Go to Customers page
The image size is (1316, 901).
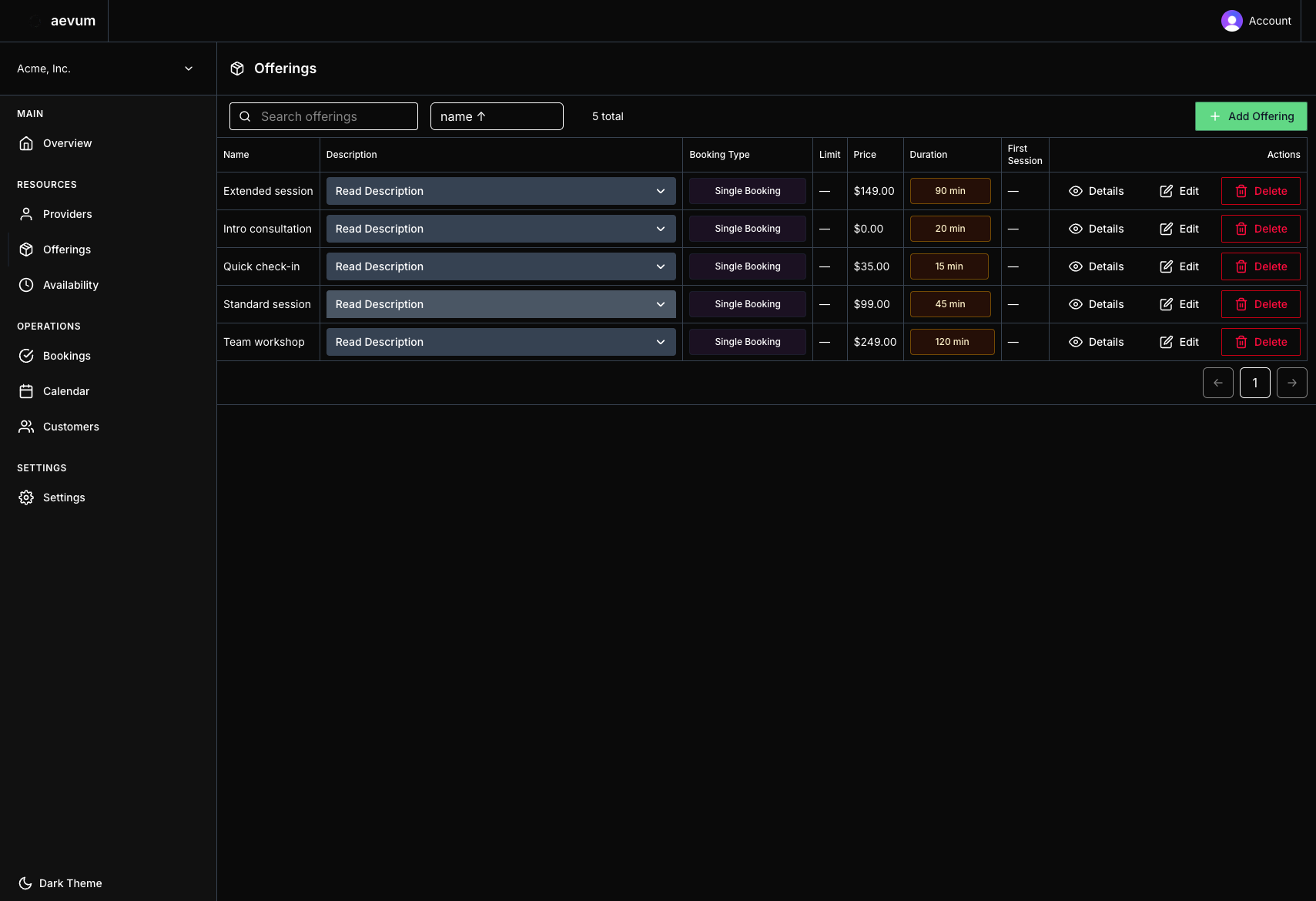point(108,427)
